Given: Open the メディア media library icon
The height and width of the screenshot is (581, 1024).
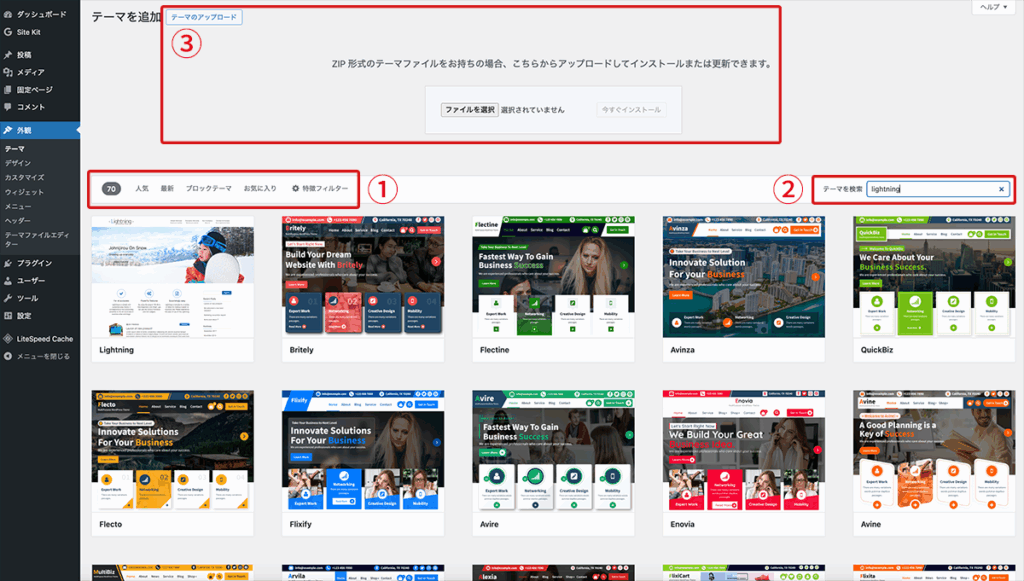Looking at the screenshot, I should [8, 72].
